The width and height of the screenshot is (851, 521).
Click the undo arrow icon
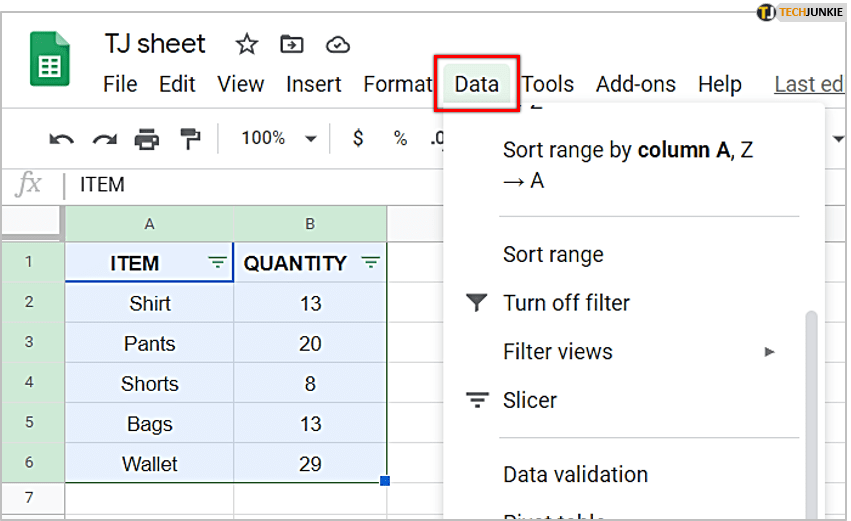(61, 139)
